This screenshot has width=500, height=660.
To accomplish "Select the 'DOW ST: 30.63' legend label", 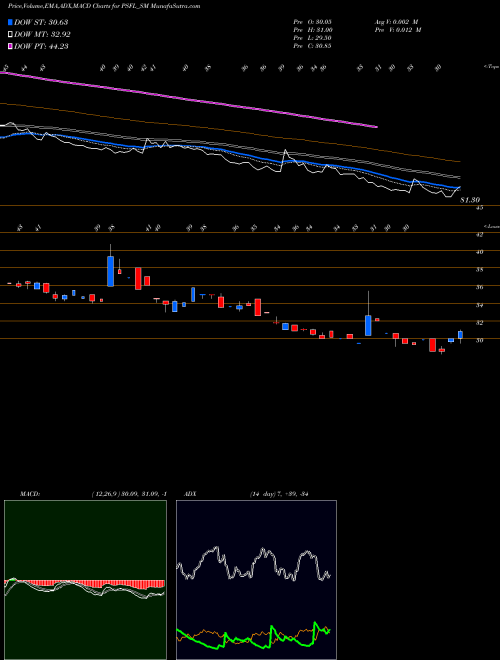I will (x=41, y=22).
